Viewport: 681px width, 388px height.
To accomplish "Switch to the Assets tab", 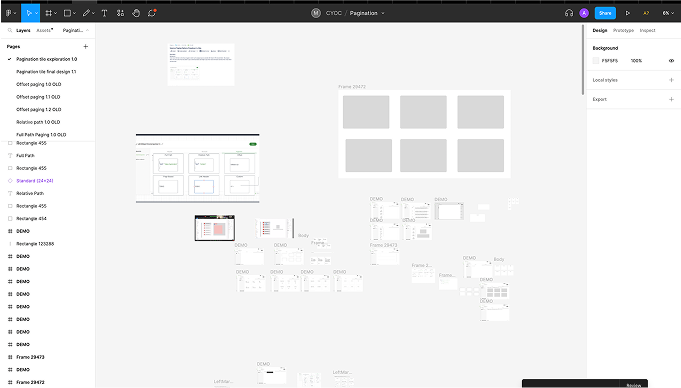I will tap(44, 30).
